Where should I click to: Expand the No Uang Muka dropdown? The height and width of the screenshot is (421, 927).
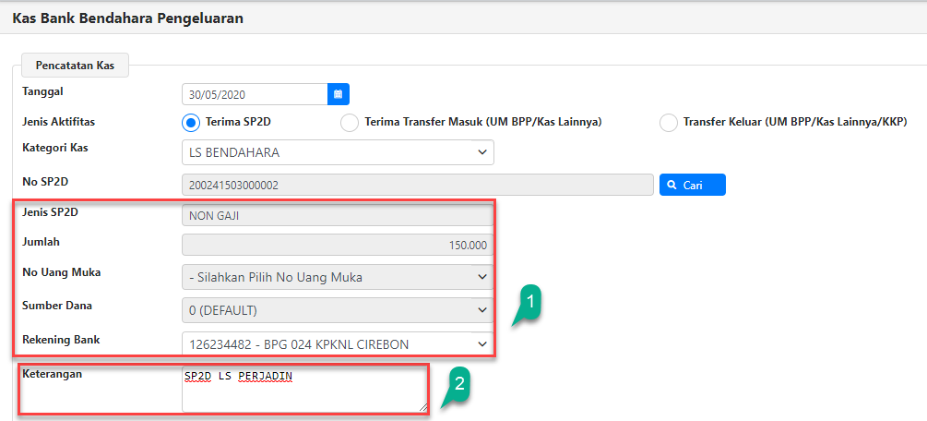[x=338, y=276]
